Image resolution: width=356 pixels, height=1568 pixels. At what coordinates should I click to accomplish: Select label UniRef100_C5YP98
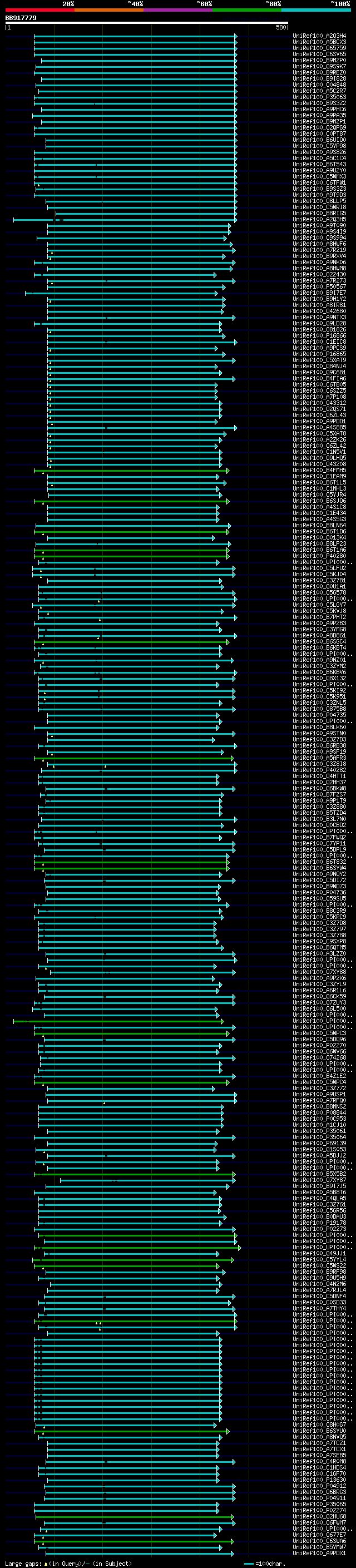319,146
